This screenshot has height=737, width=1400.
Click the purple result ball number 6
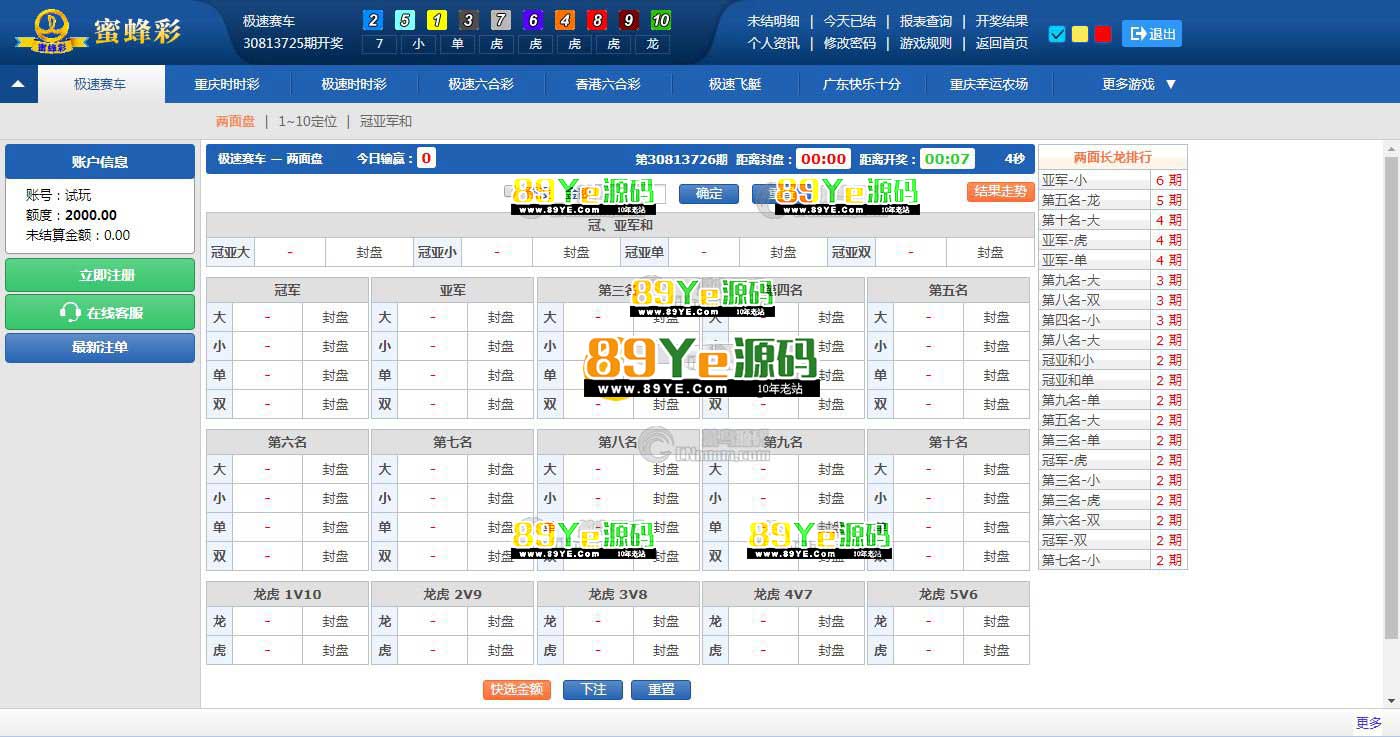533,20
